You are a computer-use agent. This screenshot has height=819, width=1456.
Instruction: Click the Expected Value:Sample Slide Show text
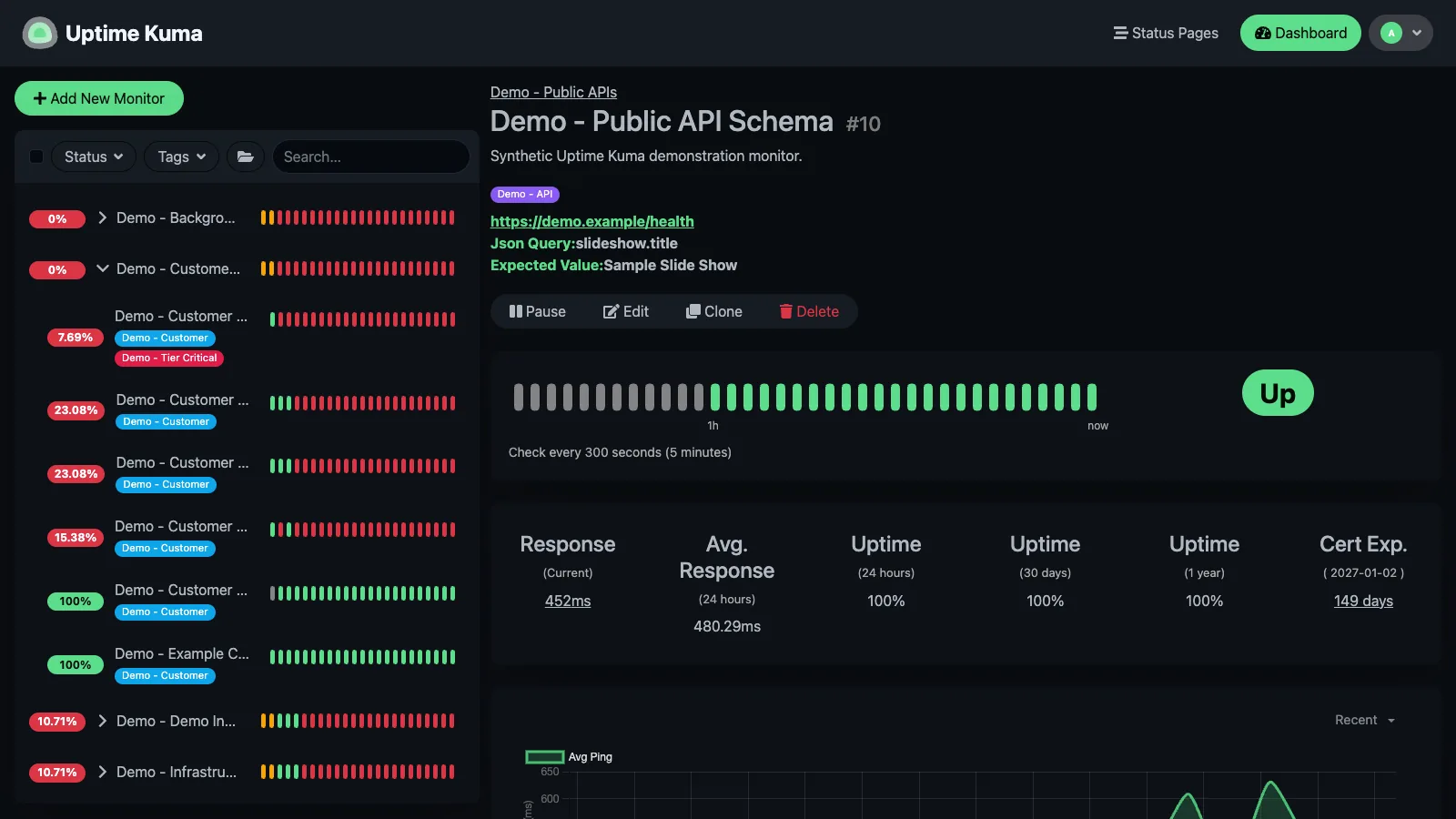pyautogui.click(x=613, y=265)
